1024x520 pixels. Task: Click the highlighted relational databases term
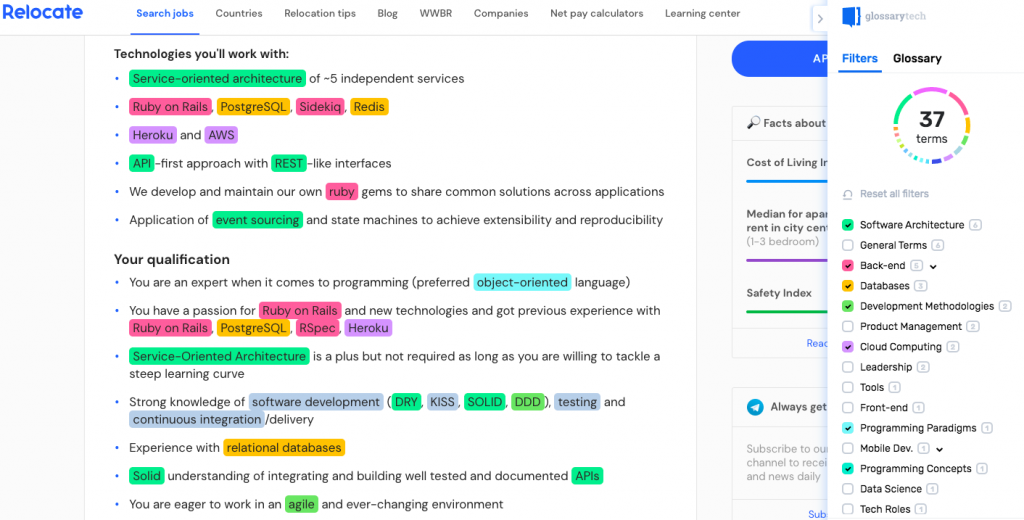tap(284, 447)
